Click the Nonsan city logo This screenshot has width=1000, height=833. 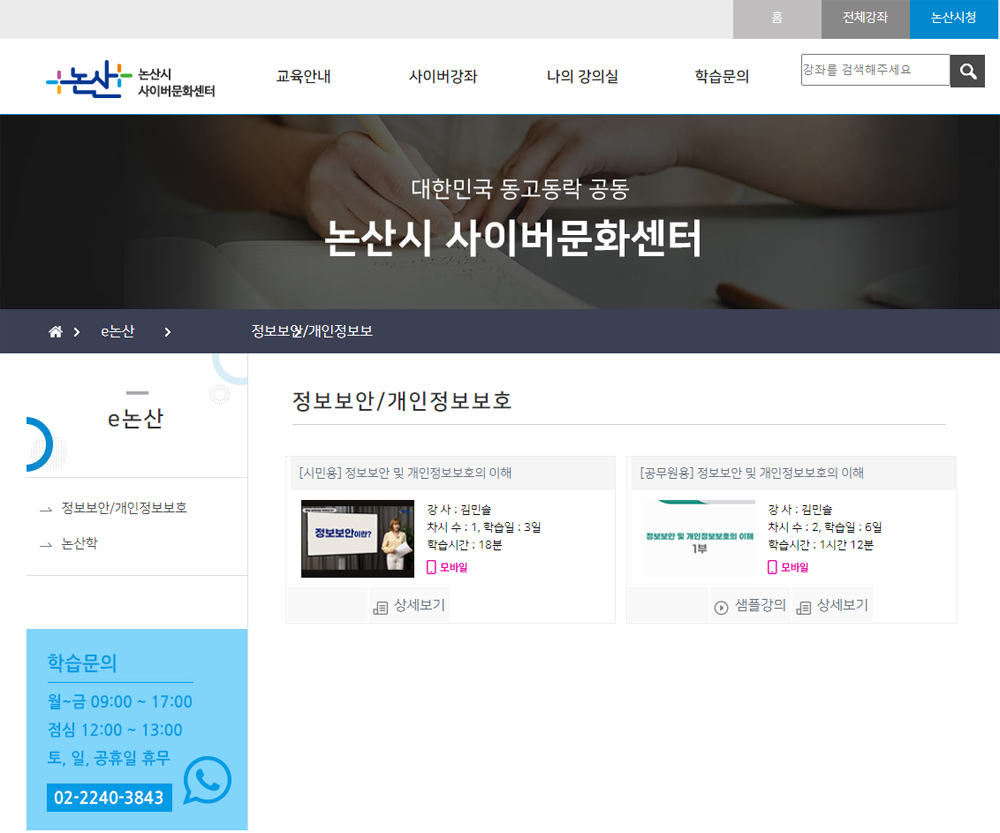click(131, 80)
